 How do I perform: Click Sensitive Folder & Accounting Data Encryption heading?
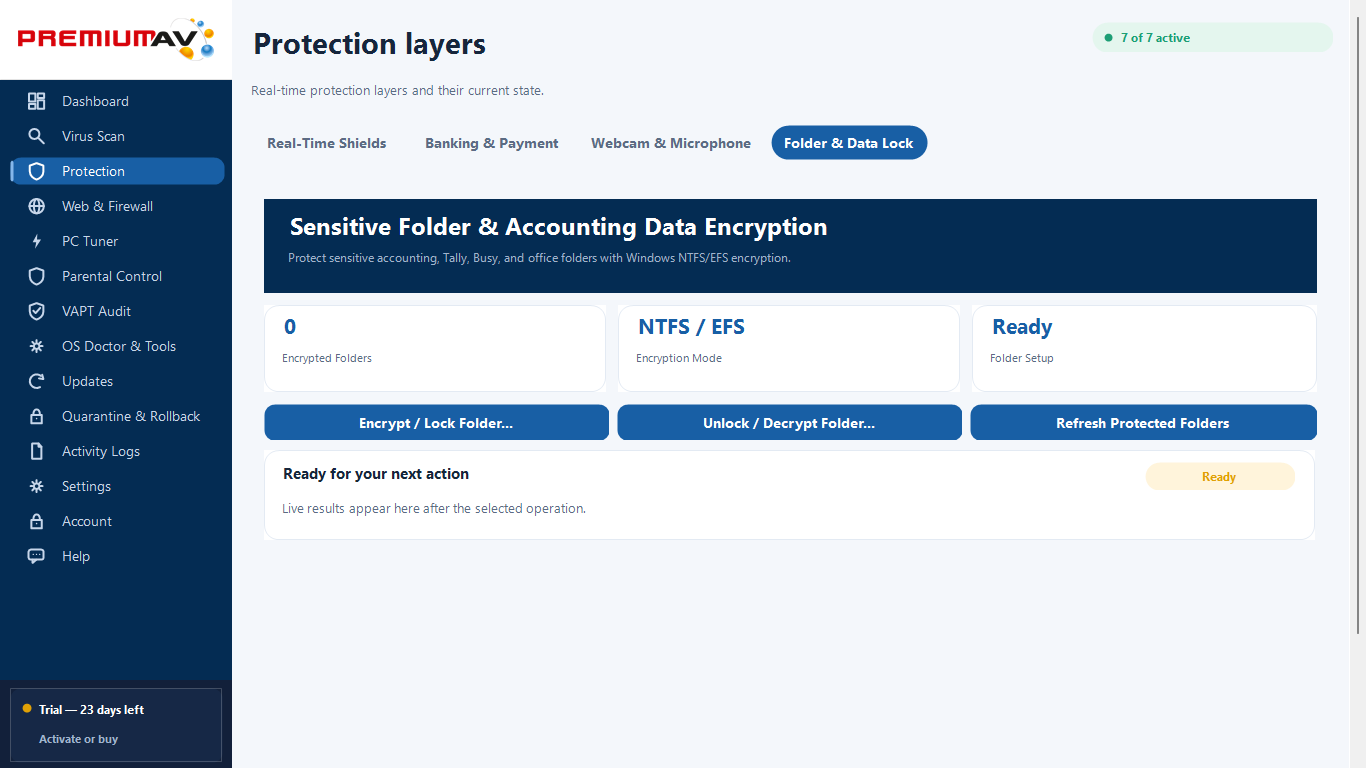click(558, 227)
